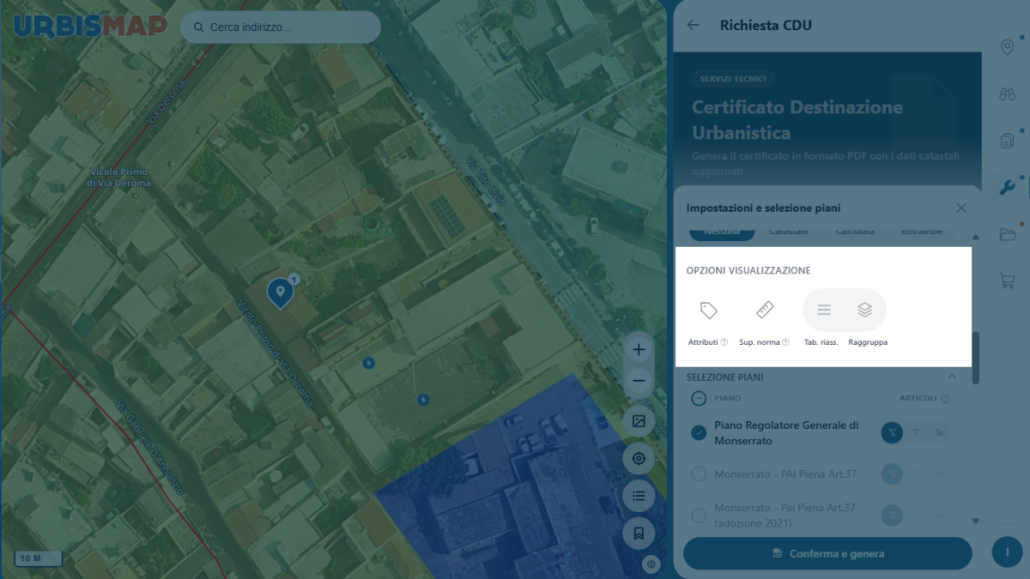Screen dimensions: 1030x579
Task: Select the Catastale tab
Action: point(788,231)
